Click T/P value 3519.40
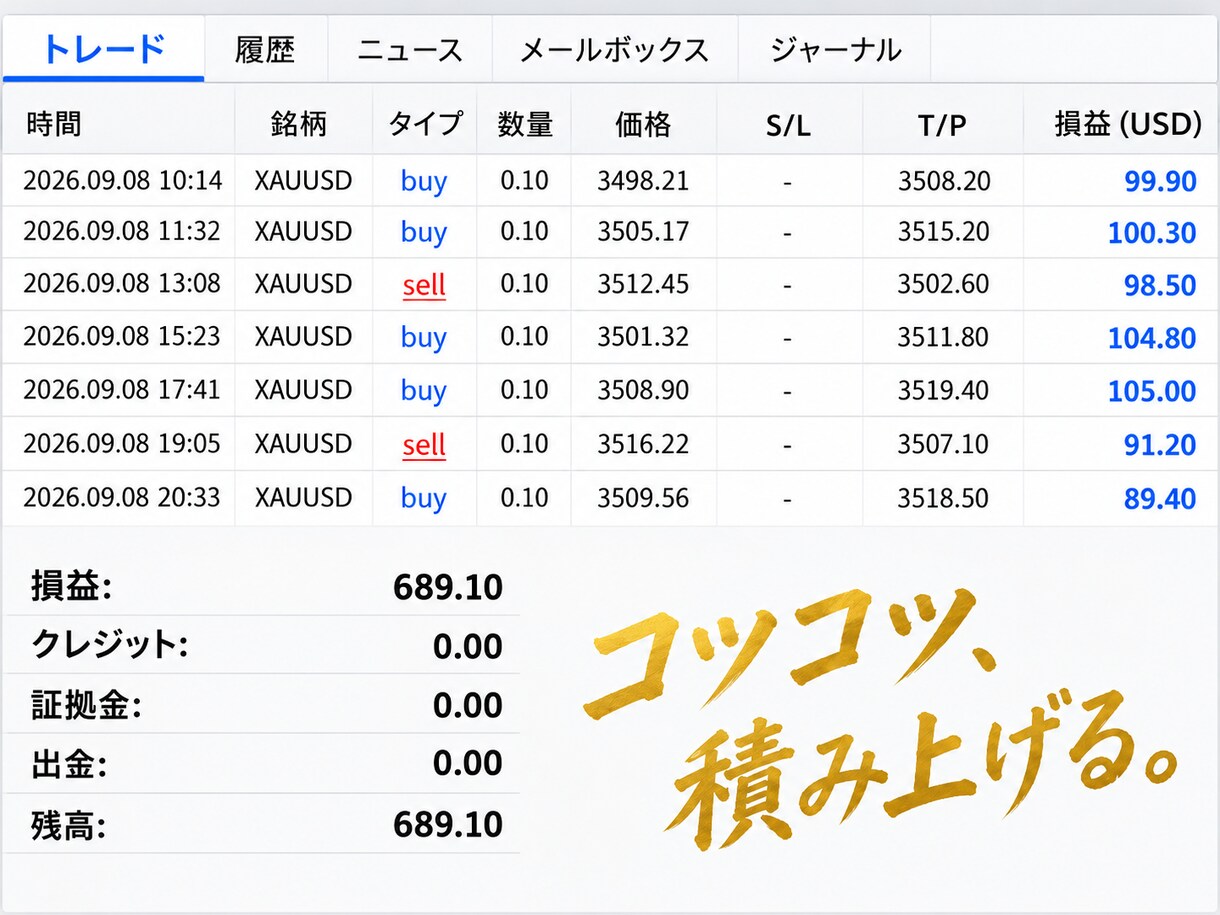Screen dimensions: 1220x915 tap(944, 391)
